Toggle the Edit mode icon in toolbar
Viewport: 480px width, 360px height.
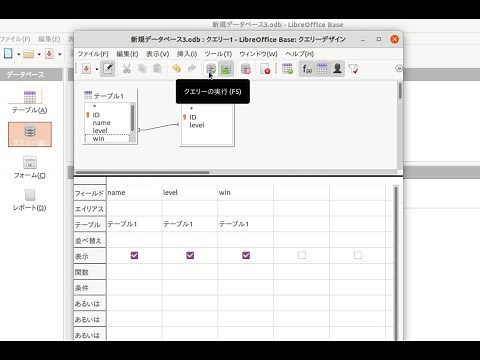[x=108, y=69]
